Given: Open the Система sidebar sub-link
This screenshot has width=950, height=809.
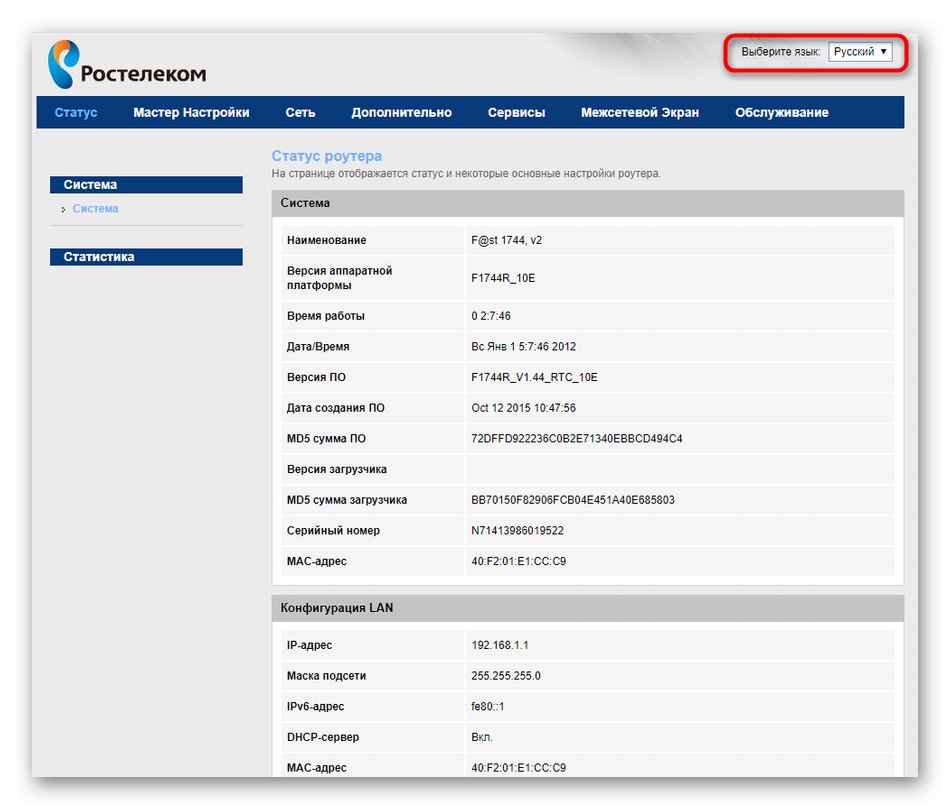Looking at the screenshot, I should [x=95, y=208].
